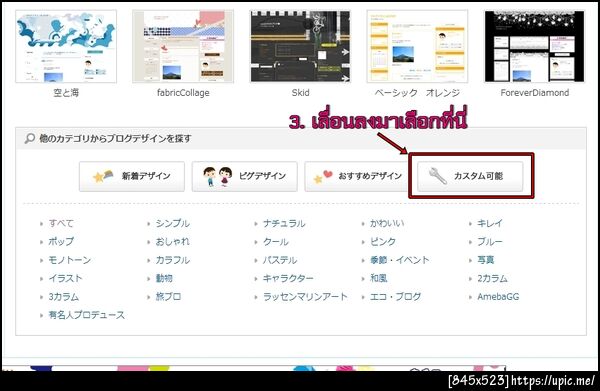
Task: Select the 有名人プロデュース category
Action: (x=86, y=315)
